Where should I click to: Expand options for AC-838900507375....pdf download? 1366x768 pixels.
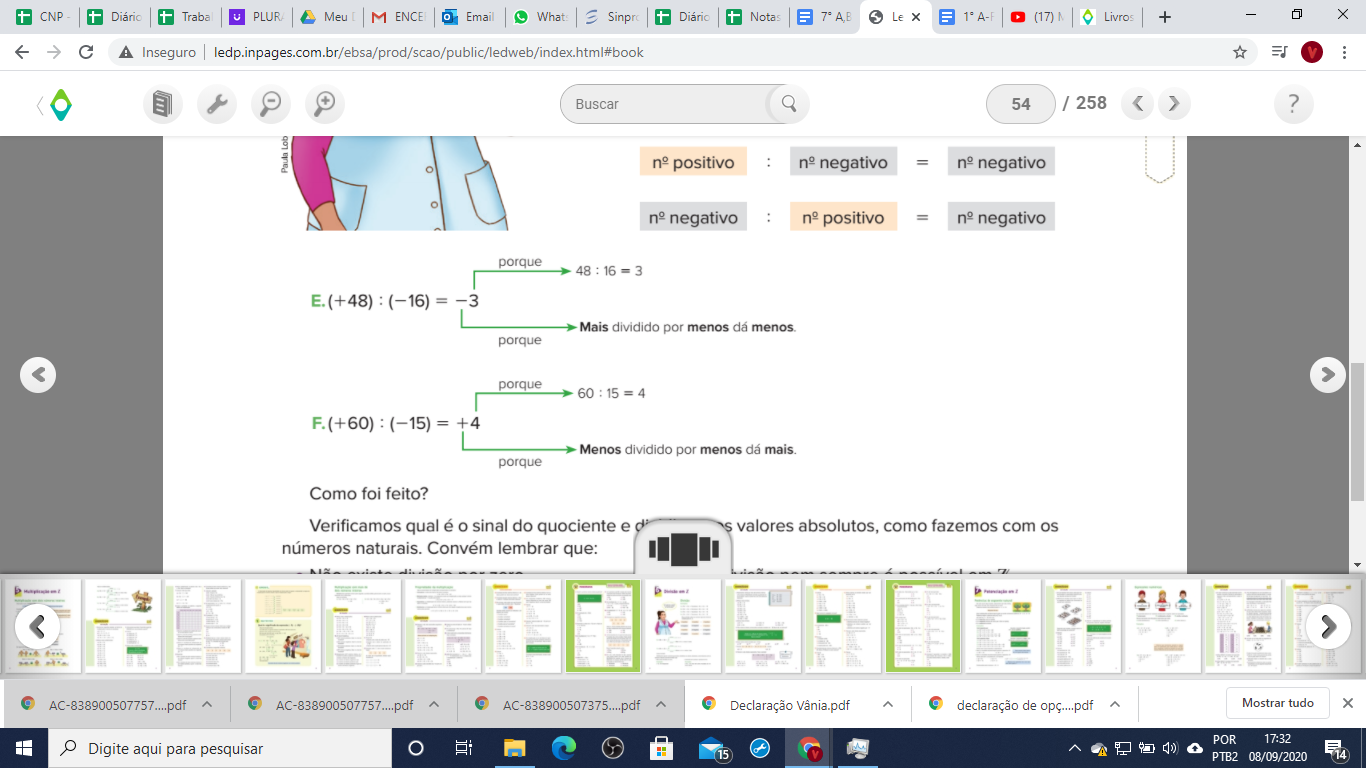pyautogui.click(x=661, y=704)
